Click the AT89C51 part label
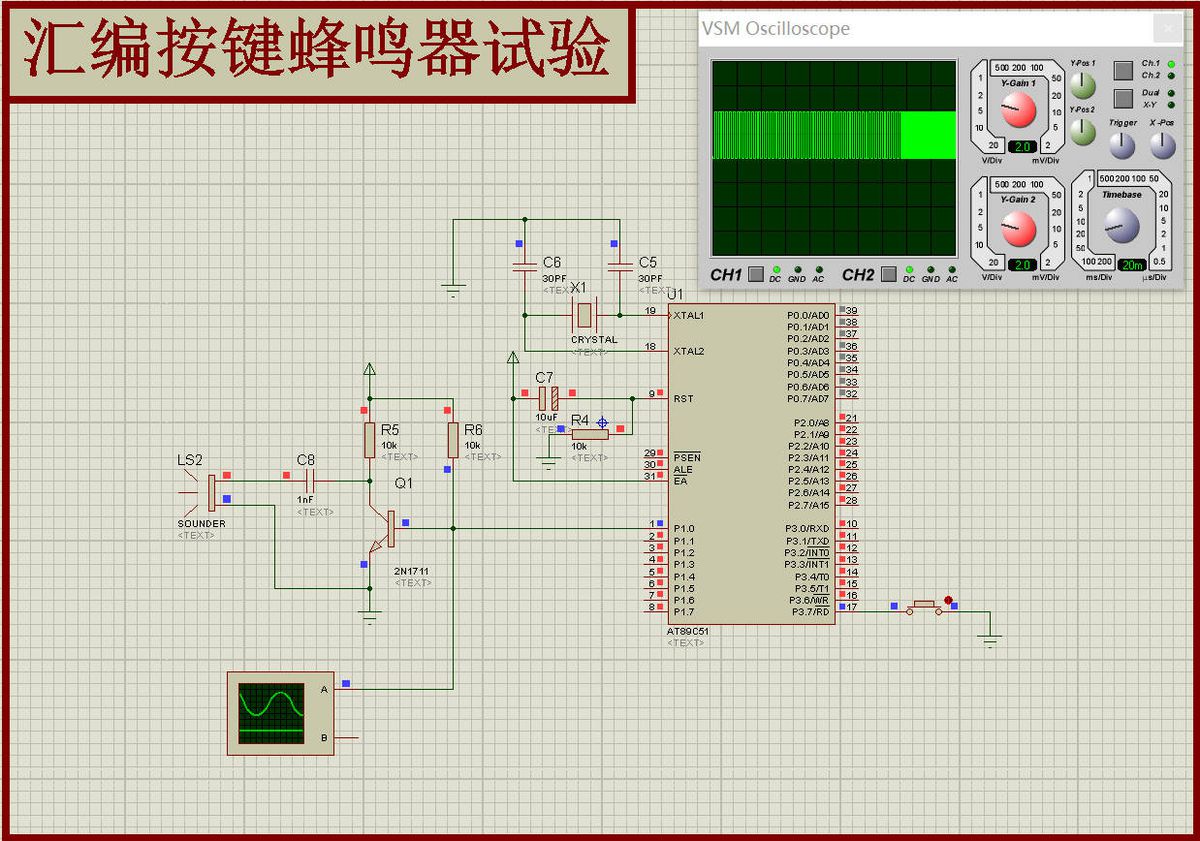 (x=687, y=632)
